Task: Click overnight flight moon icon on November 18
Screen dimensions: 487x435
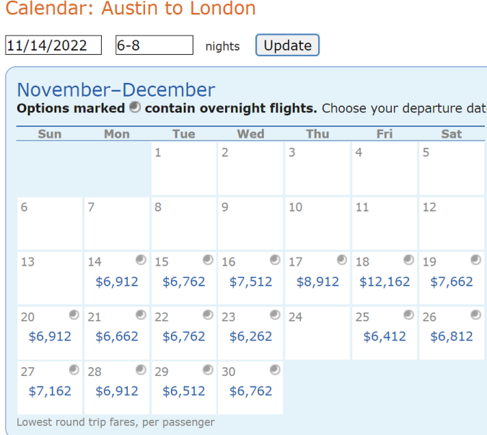Action: [x=409, y=260]
